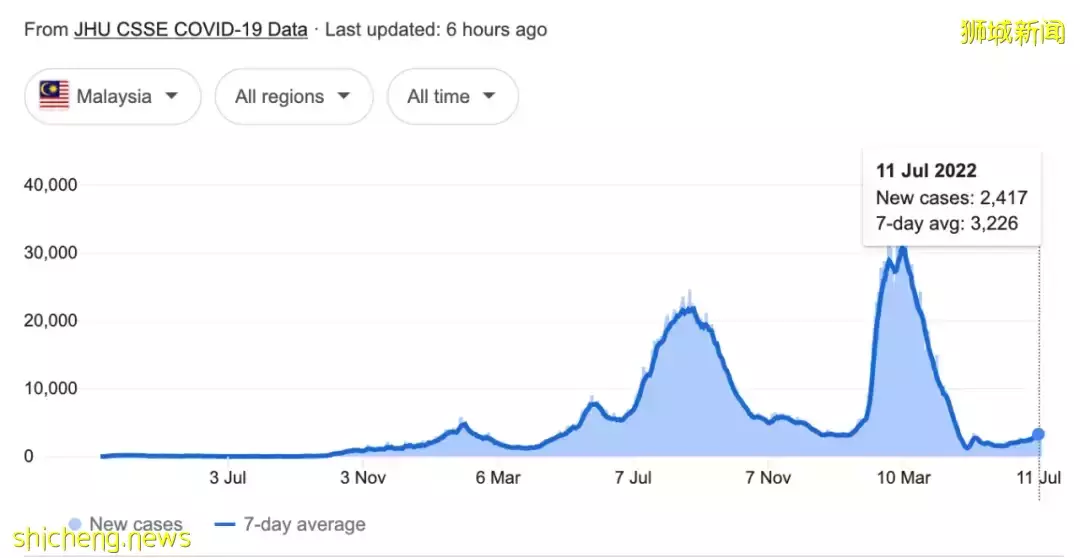
Task: Click the 40,000 y-axis label
Action: point(50,185)
